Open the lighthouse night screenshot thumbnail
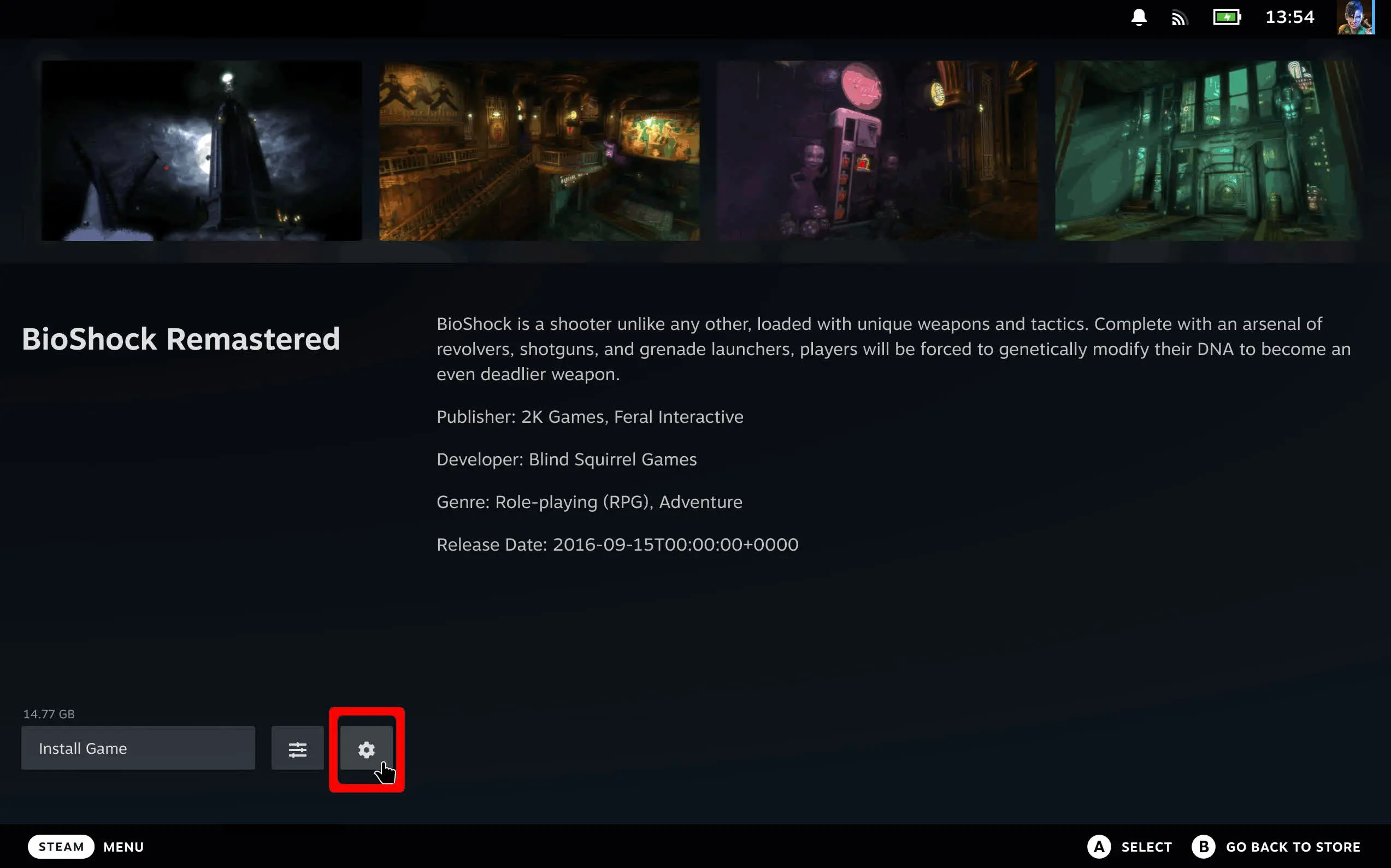The image size is (1391, 868). (202, 151)
